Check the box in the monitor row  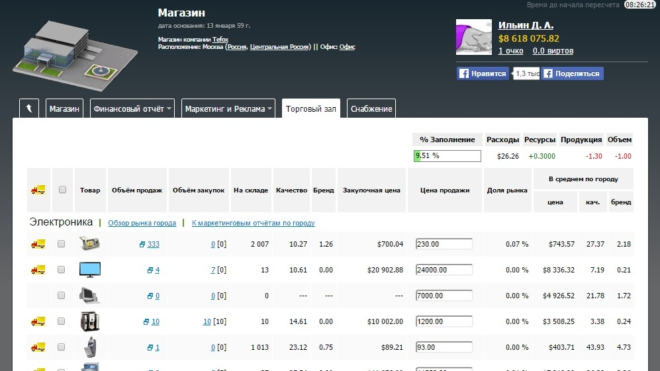click(61, 270)
